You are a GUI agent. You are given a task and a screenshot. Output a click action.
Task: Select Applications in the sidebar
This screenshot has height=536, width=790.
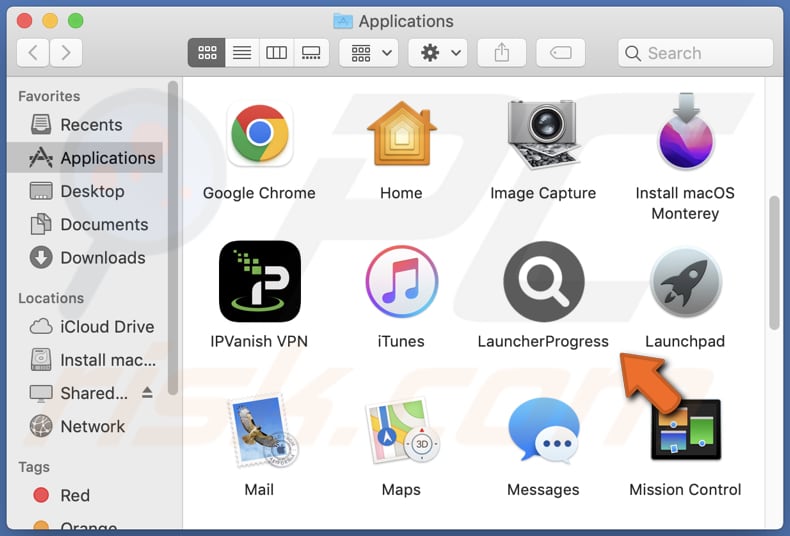click(86, 158)
